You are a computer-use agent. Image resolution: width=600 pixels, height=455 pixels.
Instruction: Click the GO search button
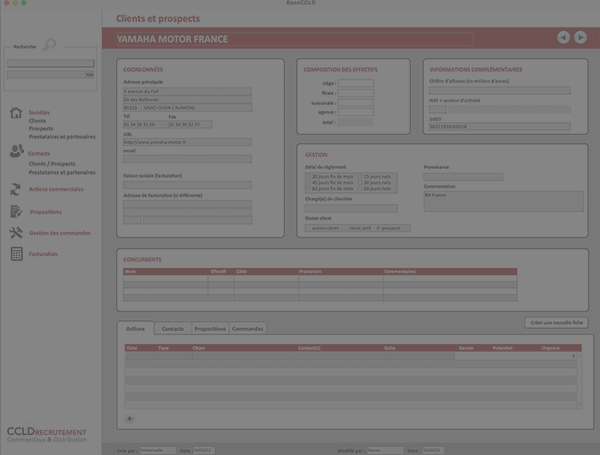90,75
